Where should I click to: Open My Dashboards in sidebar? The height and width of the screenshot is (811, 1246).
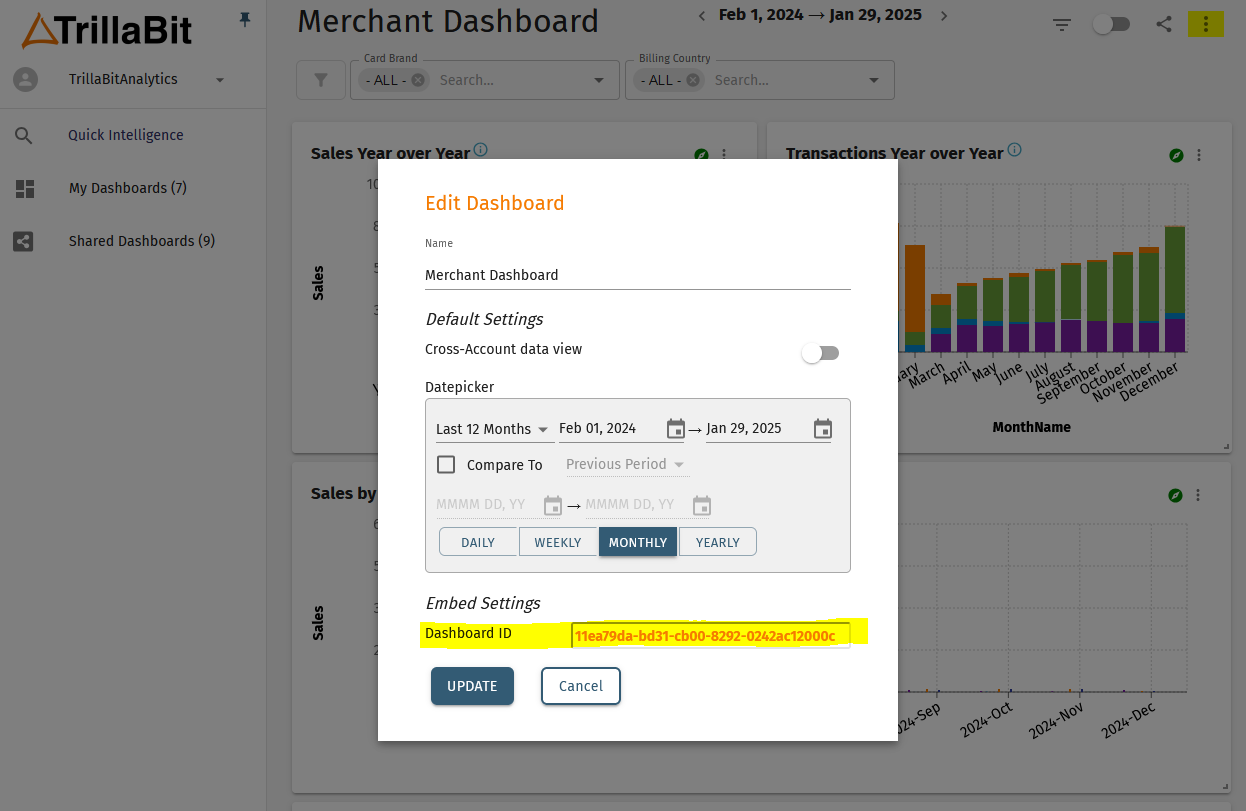pos(127,188)
